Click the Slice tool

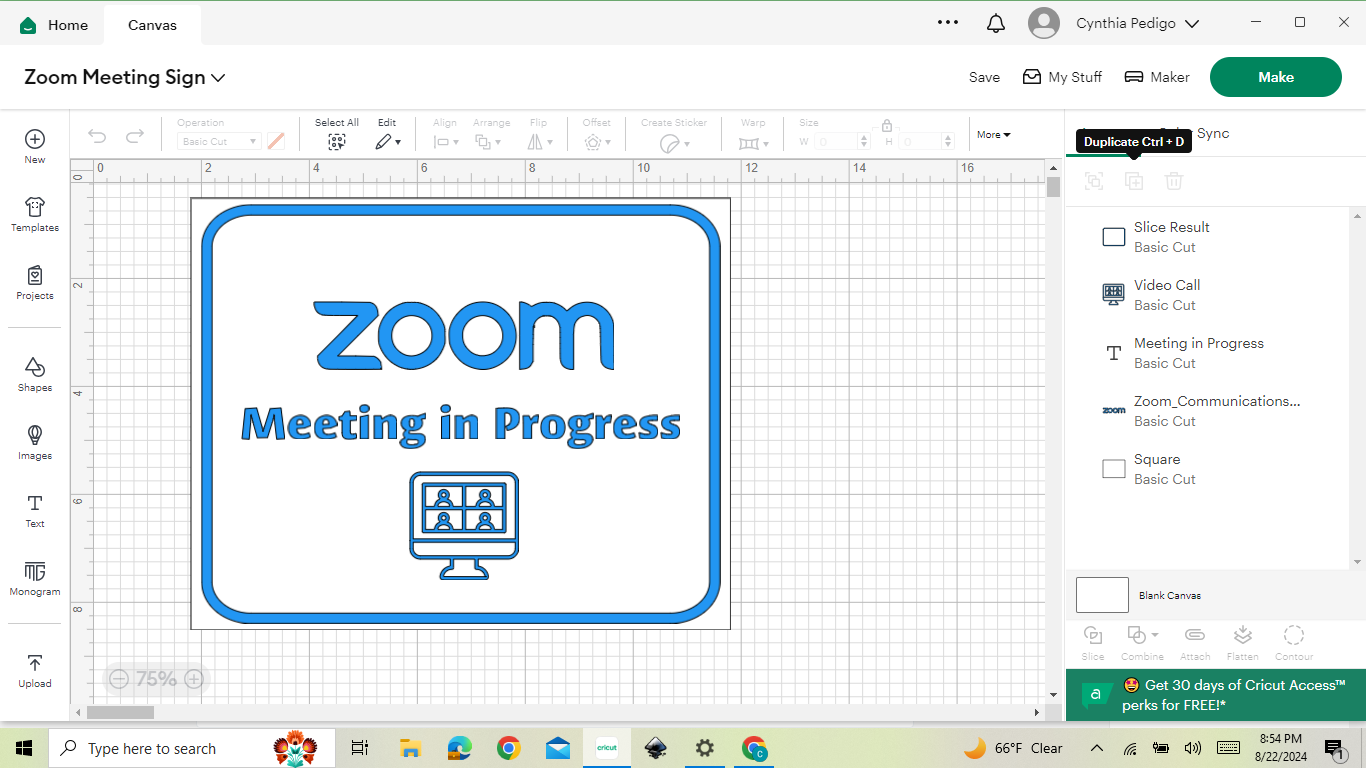[x=1093, y=643]
